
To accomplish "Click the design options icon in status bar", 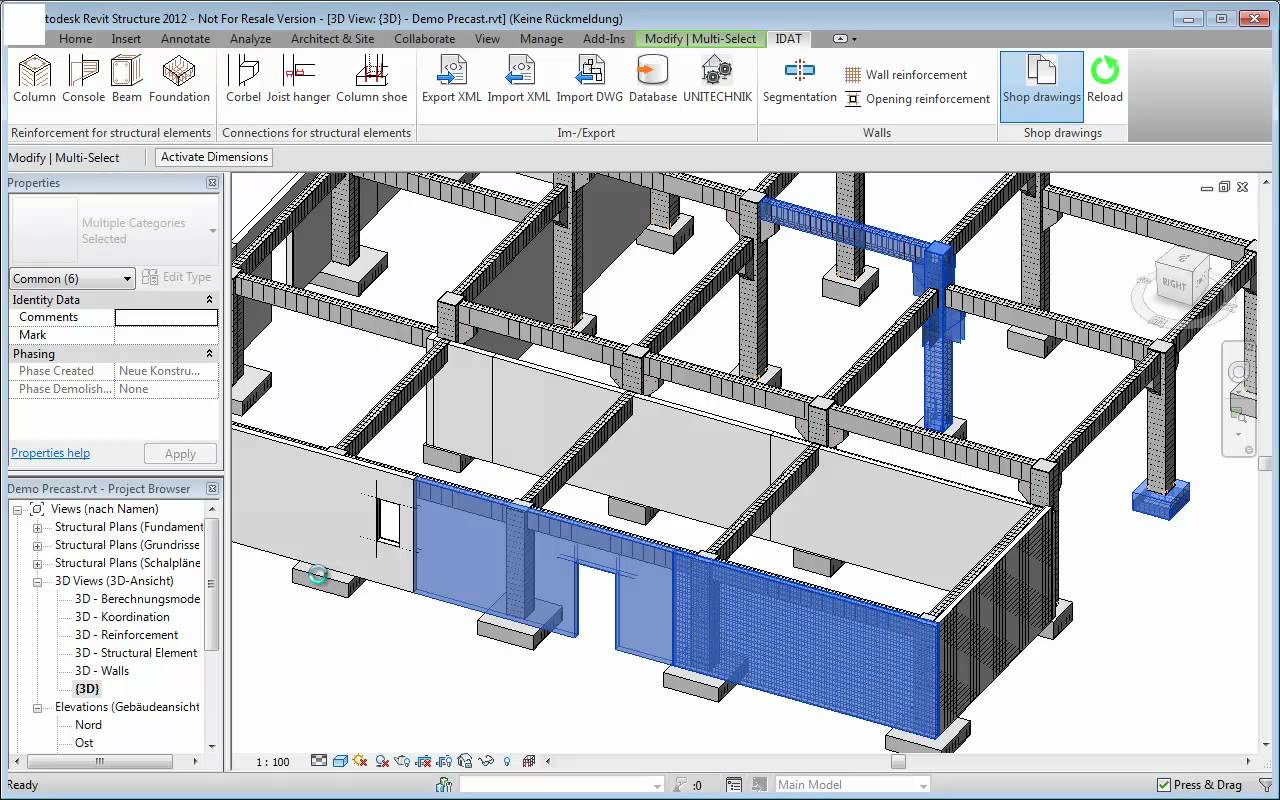I will click(x=734, y=785).
